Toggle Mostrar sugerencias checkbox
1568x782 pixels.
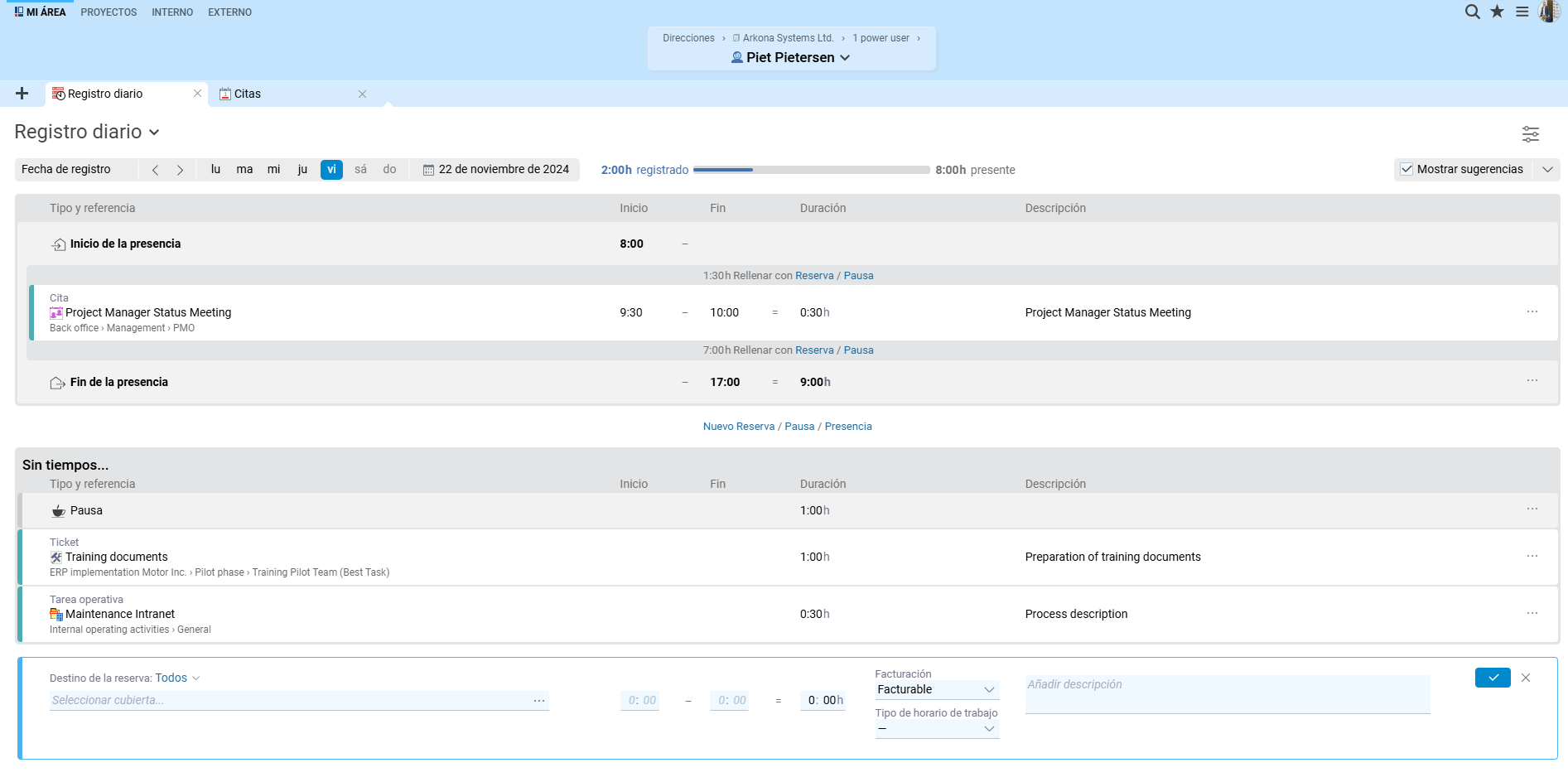(x=1406, y=169)
